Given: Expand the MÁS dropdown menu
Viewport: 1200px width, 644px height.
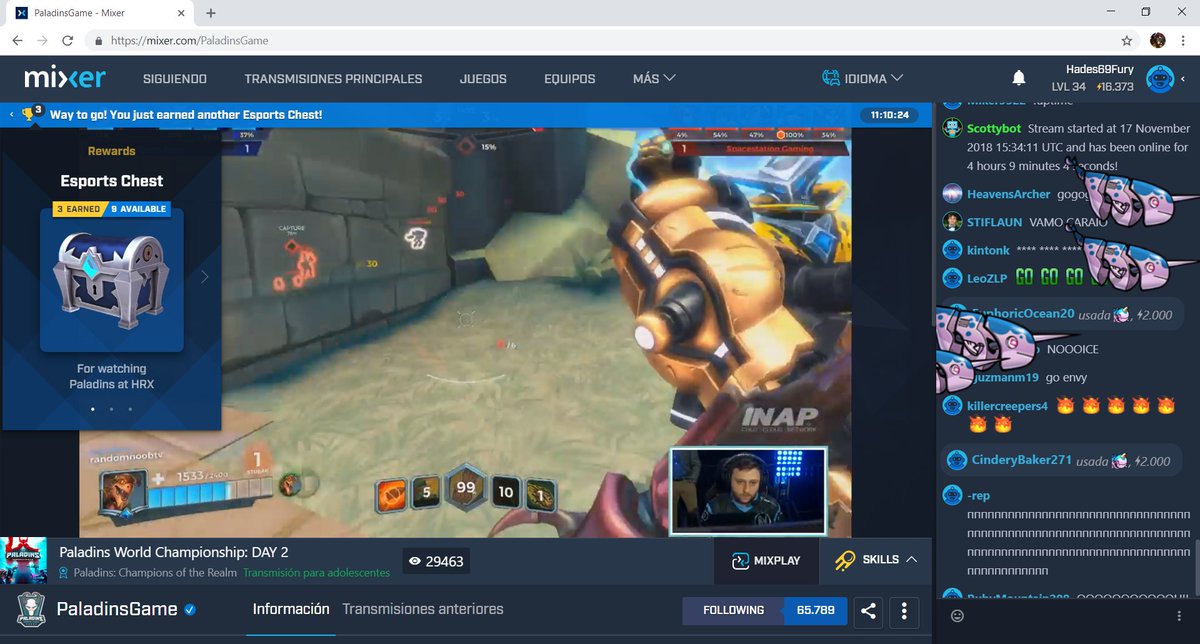Looking at the screenshot, I should [x=654, y=78].
